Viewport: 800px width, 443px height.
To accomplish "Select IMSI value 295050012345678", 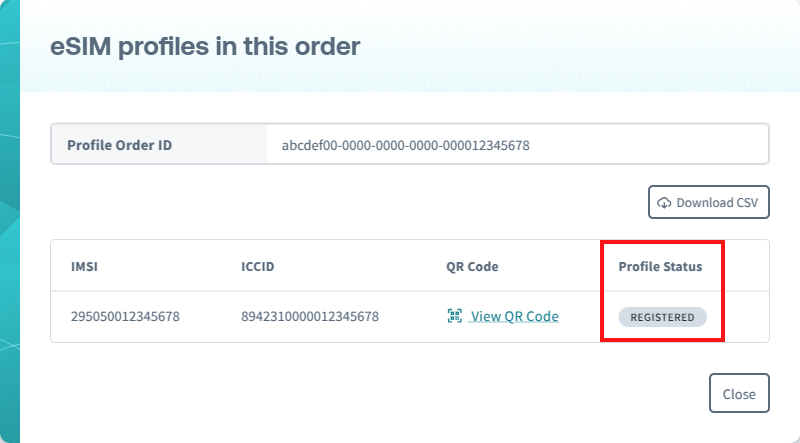I will (x=125, y=317).
